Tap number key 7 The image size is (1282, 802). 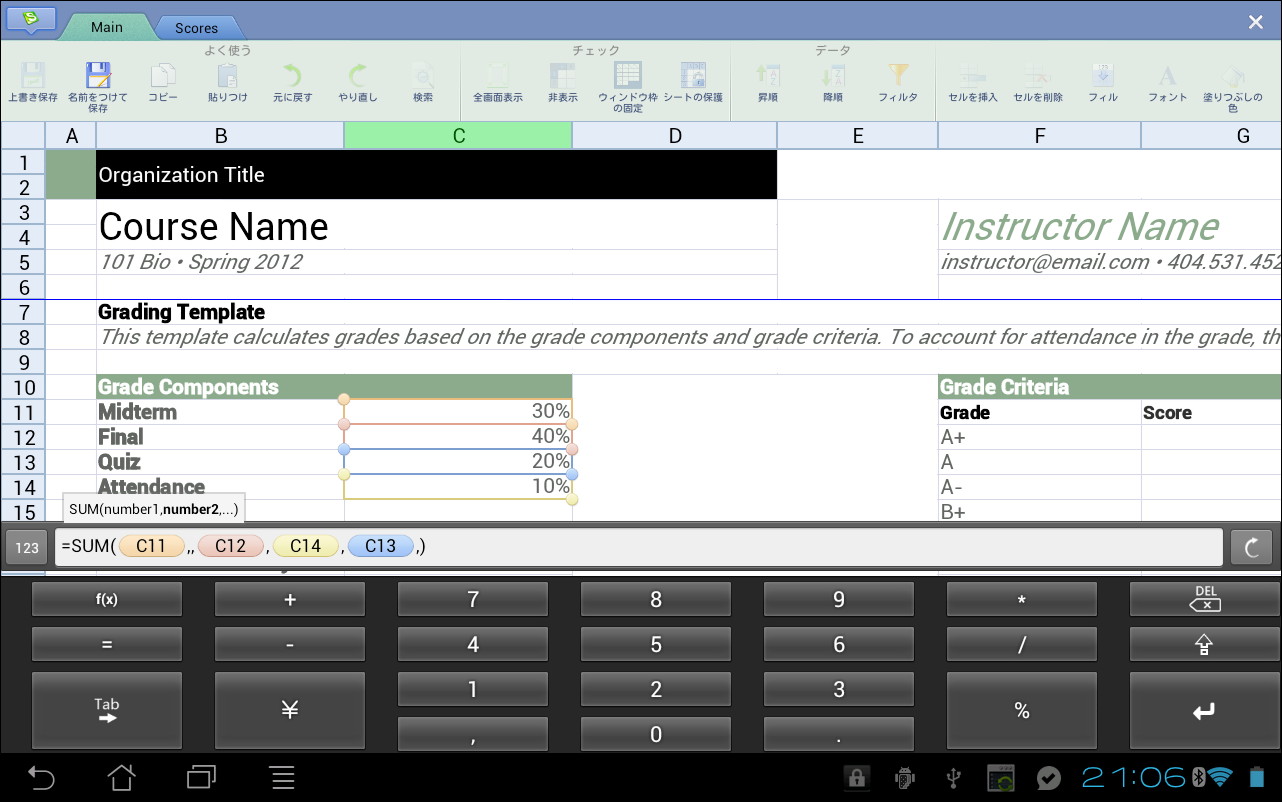tap(473, 599)
